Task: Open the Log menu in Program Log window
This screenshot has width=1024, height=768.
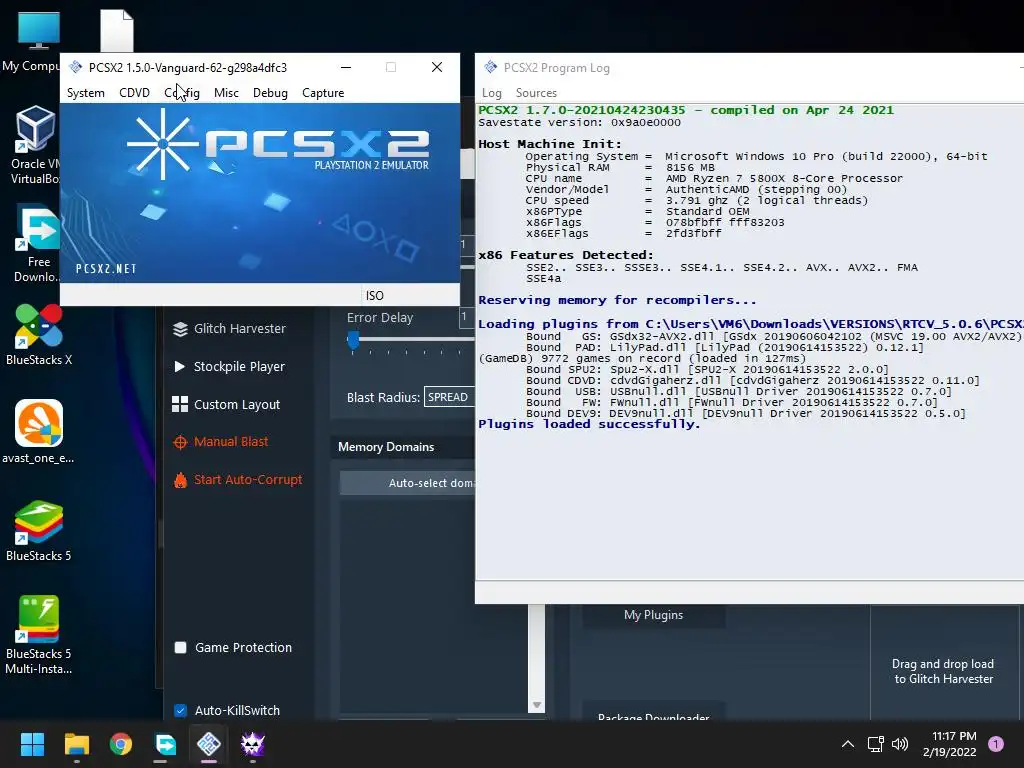Action: pos(492,93)
